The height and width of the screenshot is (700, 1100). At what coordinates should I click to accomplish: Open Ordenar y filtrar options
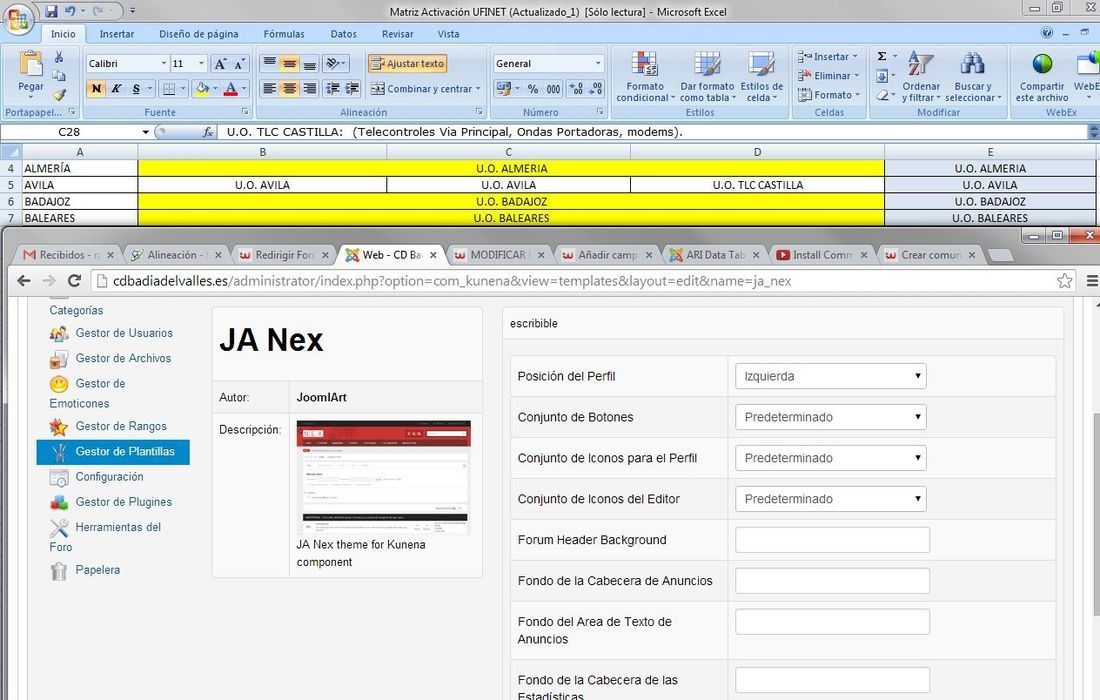click(920, 76)
